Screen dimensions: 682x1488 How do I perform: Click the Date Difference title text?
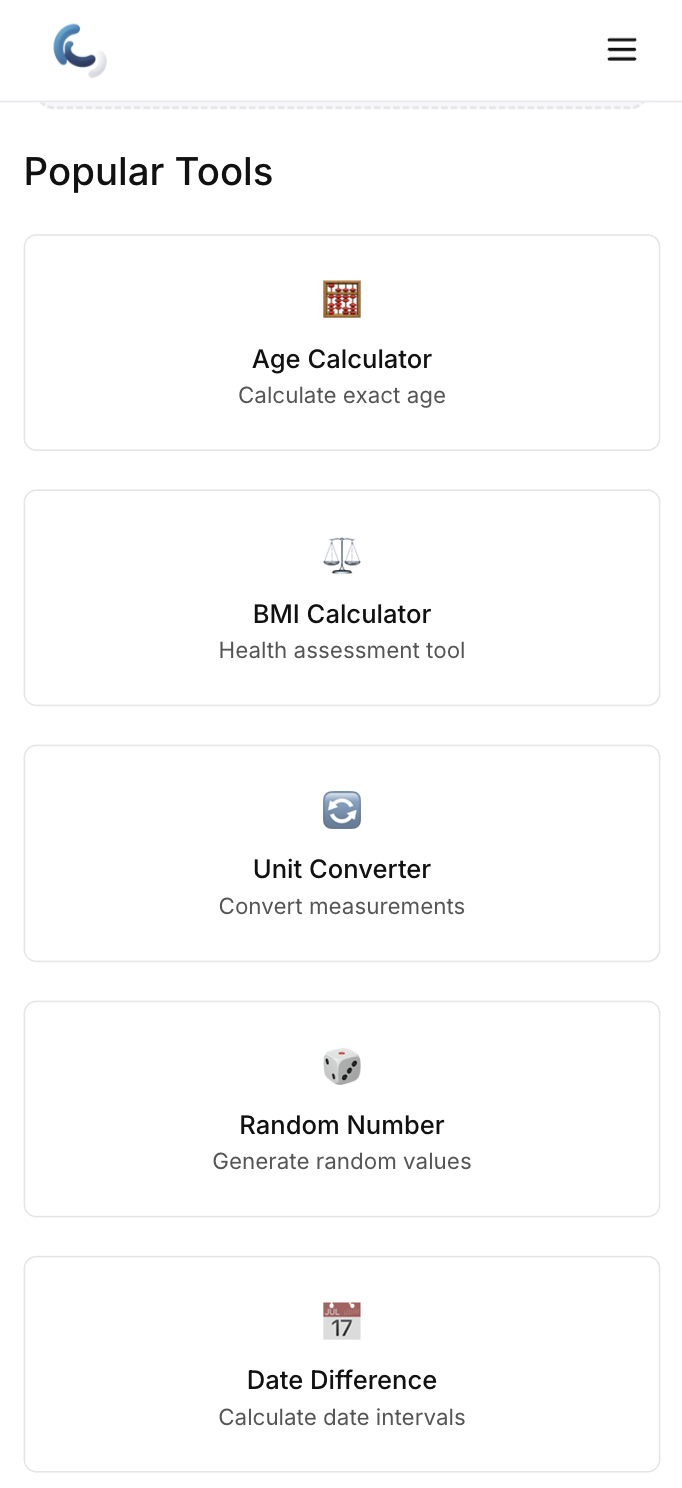click(342, 1379)
